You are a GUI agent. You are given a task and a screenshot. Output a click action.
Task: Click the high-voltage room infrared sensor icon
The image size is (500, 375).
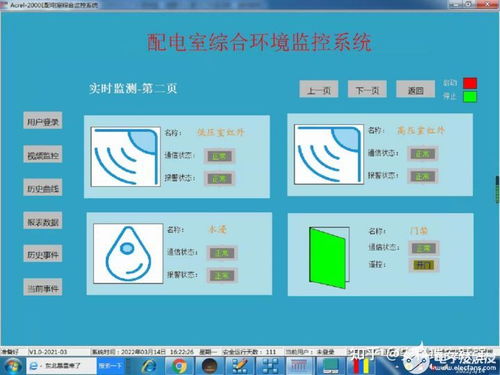tap(329, 154)
